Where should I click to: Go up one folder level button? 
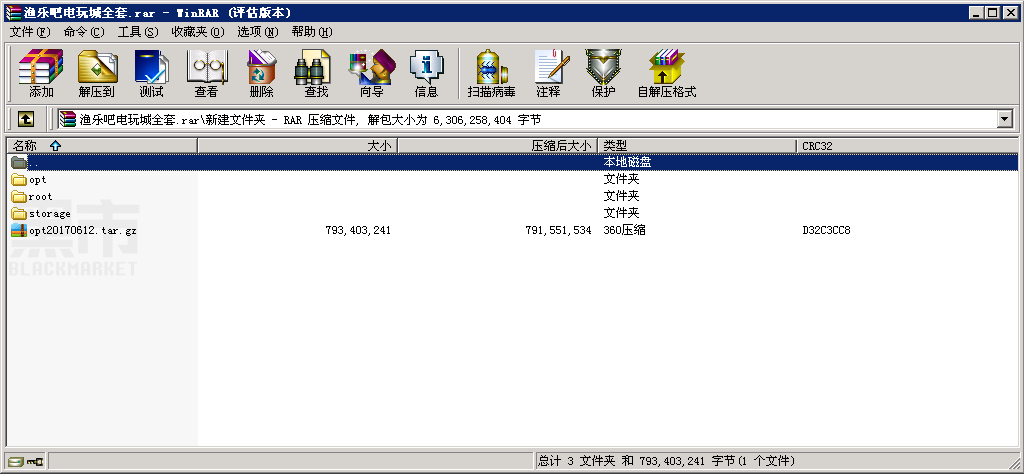point(25,119)
